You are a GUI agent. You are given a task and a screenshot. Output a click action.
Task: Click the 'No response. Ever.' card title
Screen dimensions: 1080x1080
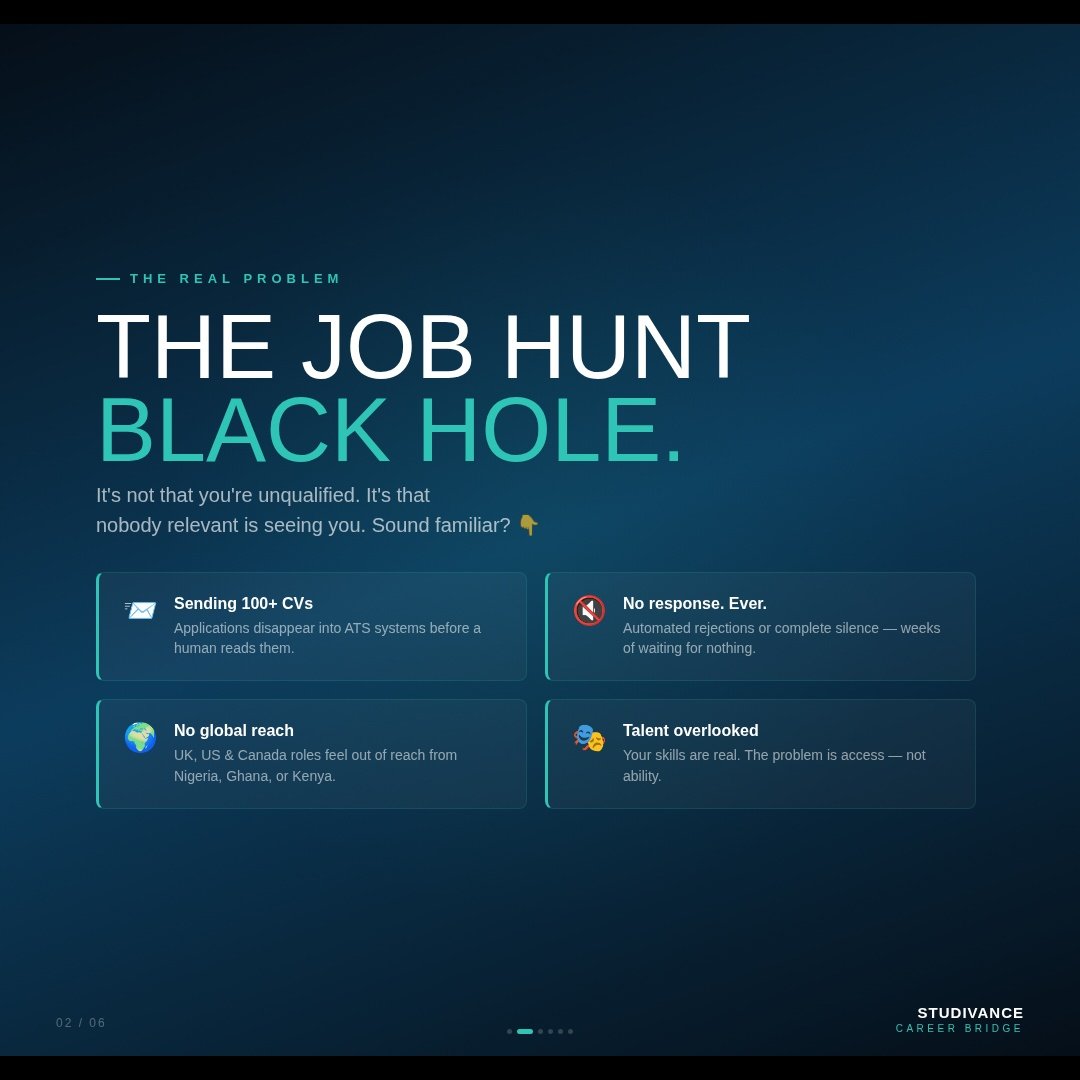click(x=694, y=603)
